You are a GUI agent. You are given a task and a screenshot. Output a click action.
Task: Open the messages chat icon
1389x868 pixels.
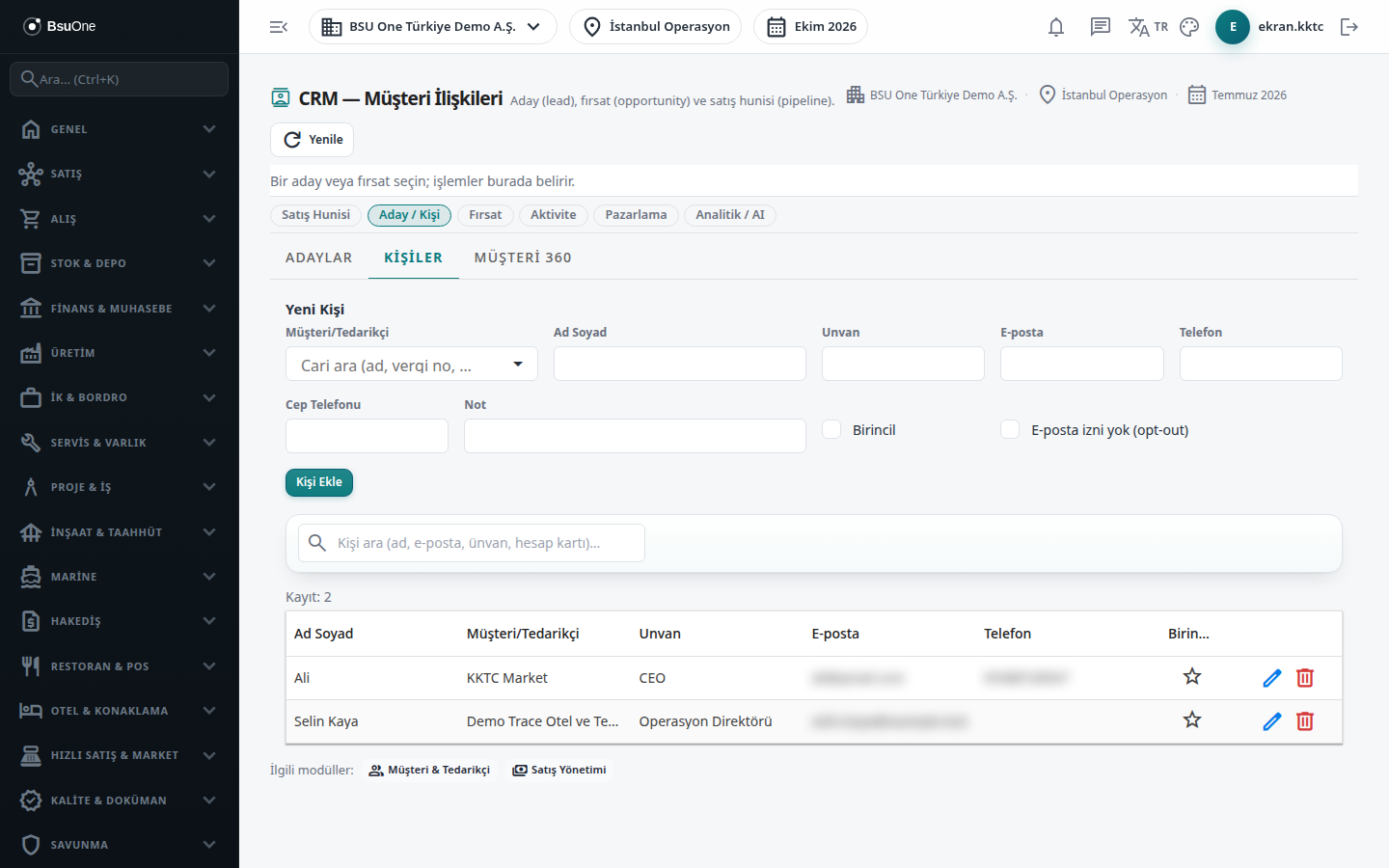[x=1100, y=27]
